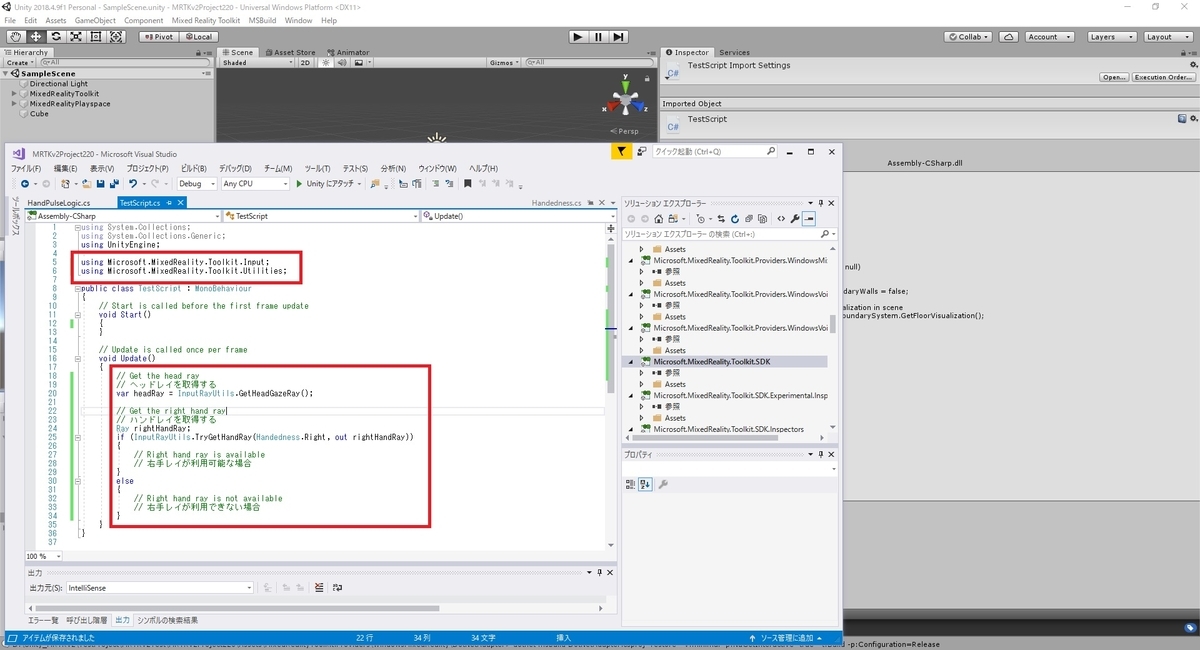Viewport: 1200px width, 650px height.
Task: Click Unity にアタッチ start button
Action: (326, 184)
